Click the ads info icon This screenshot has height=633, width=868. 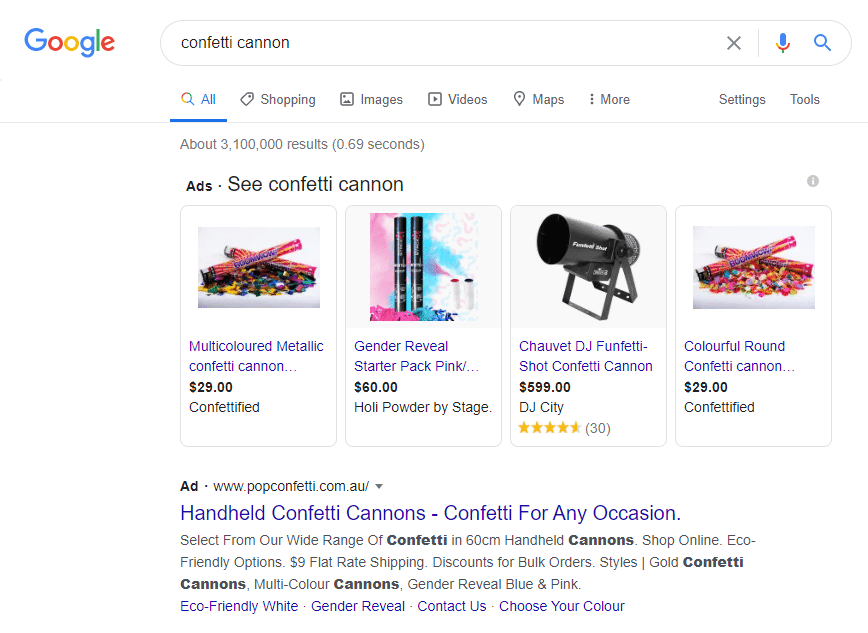tap(813, 181)
